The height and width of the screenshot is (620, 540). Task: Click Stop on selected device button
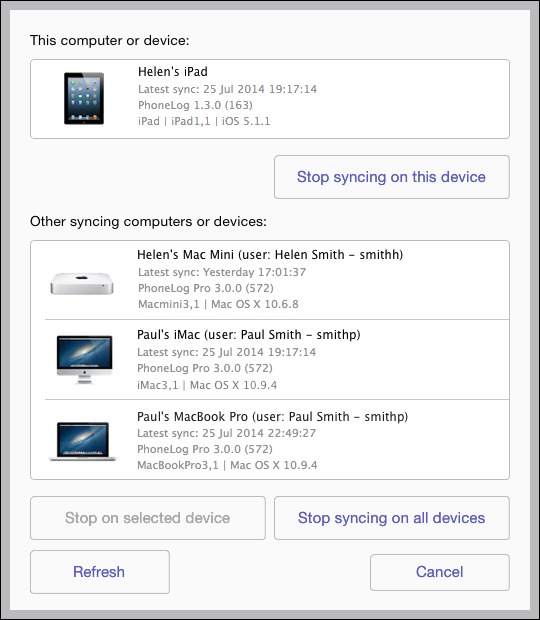point(148,518)
